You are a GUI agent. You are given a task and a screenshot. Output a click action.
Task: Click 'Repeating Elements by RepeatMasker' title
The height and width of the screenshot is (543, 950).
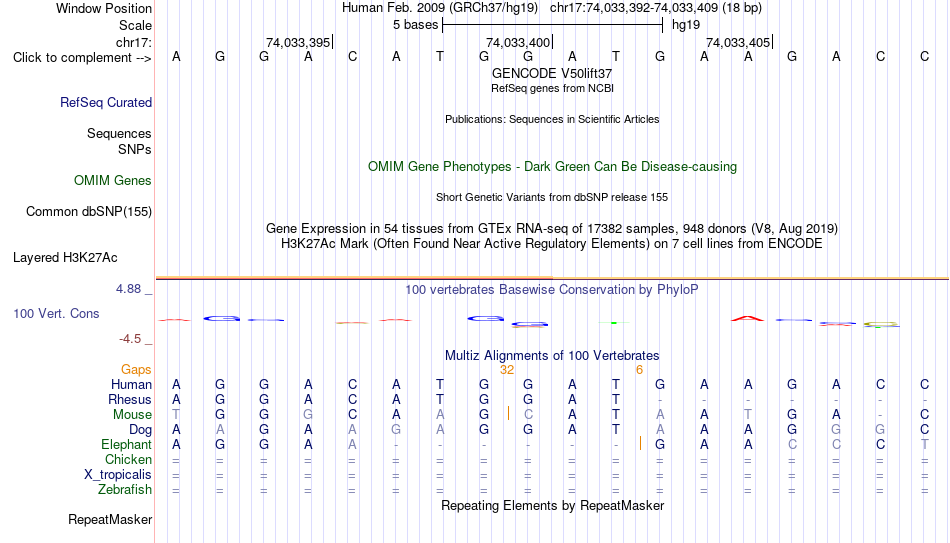552,505
